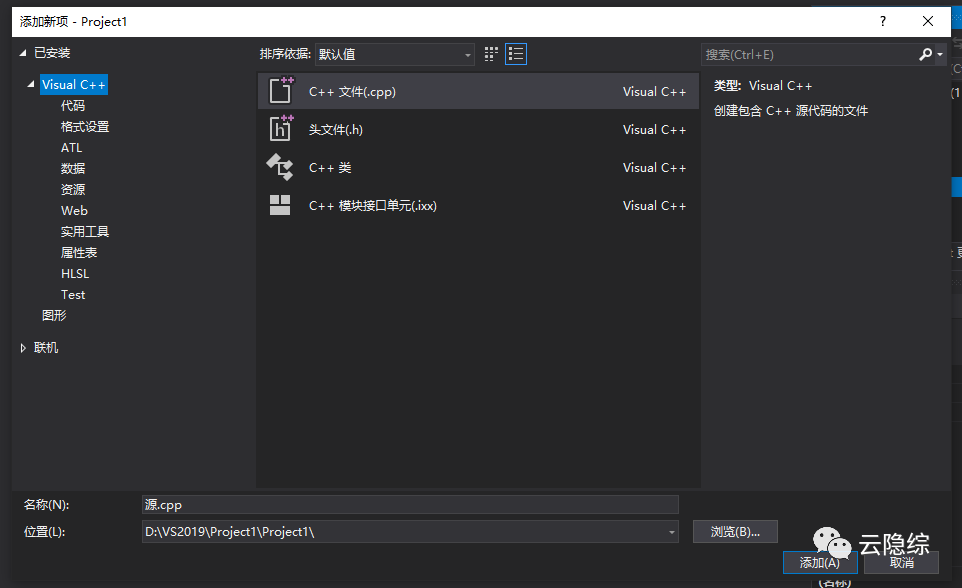Click the search options arrow beside the magnifier
Viewport: 962px width, 588px height.
939,53
